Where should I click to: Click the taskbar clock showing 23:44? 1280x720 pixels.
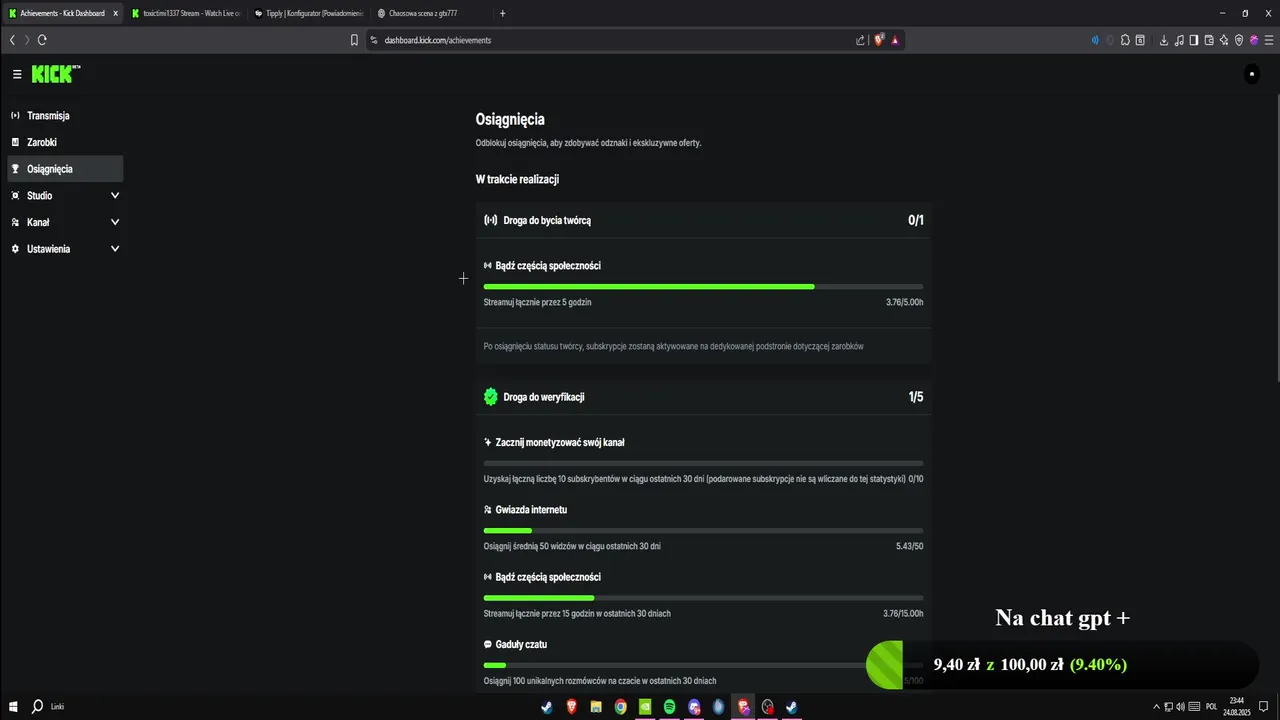pos(1237,706)
